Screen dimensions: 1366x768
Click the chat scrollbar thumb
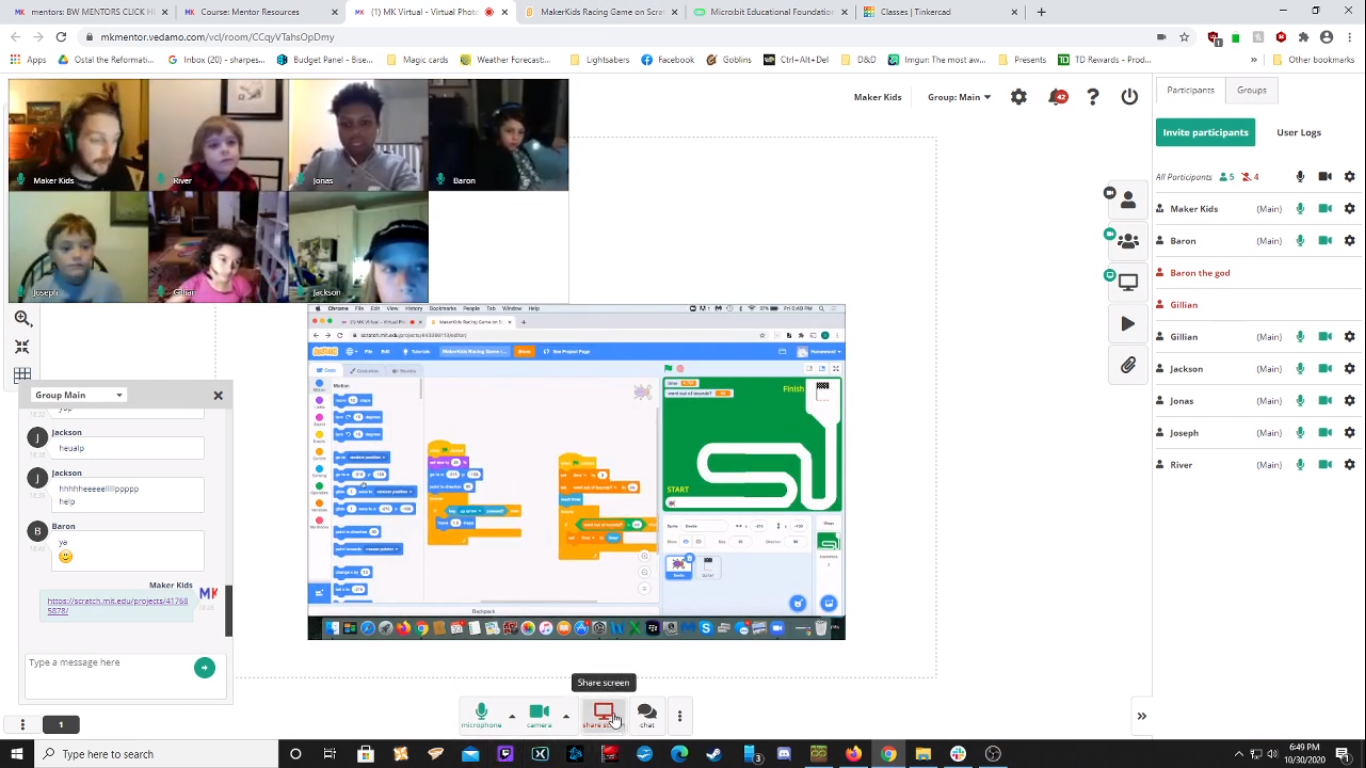coord(229,610)
